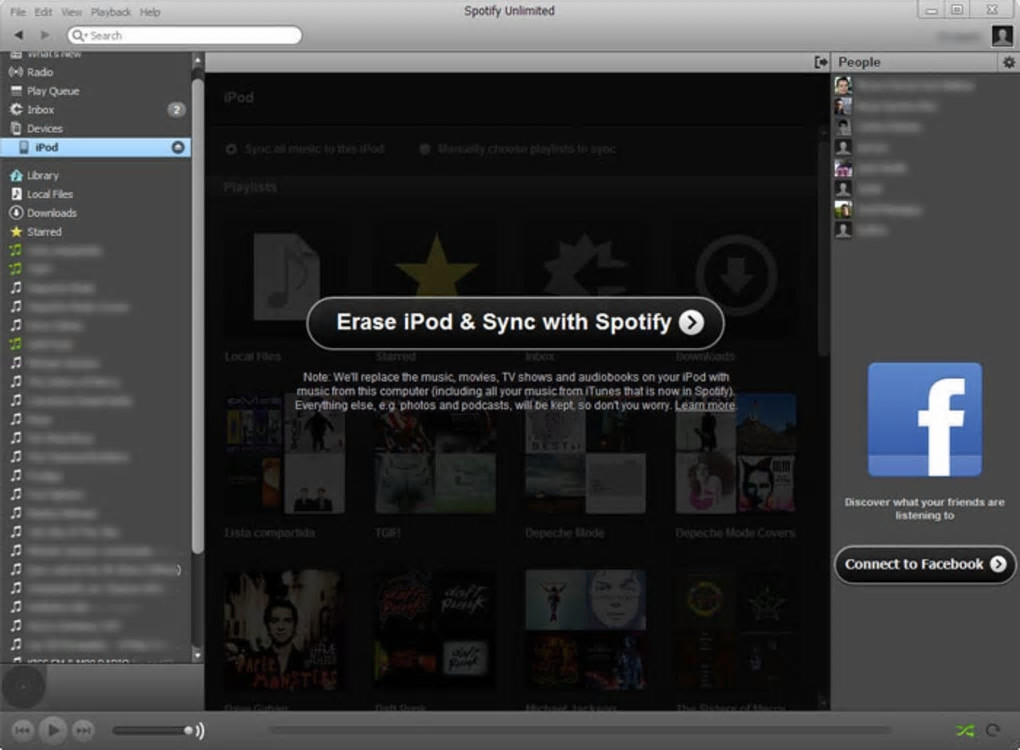Select the first person avatar in People

843,85
